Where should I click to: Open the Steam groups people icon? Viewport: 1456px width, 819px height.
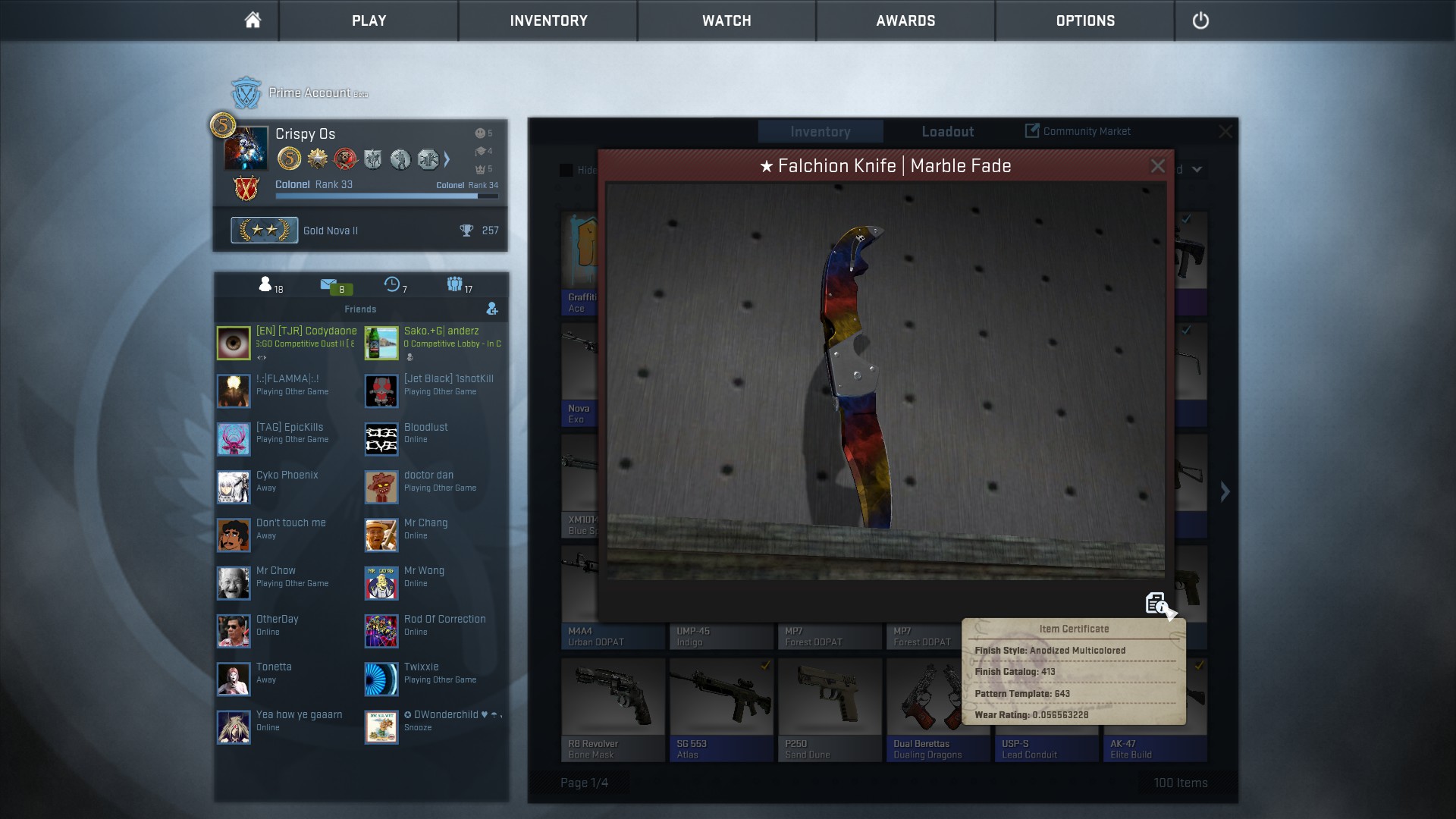454,284
